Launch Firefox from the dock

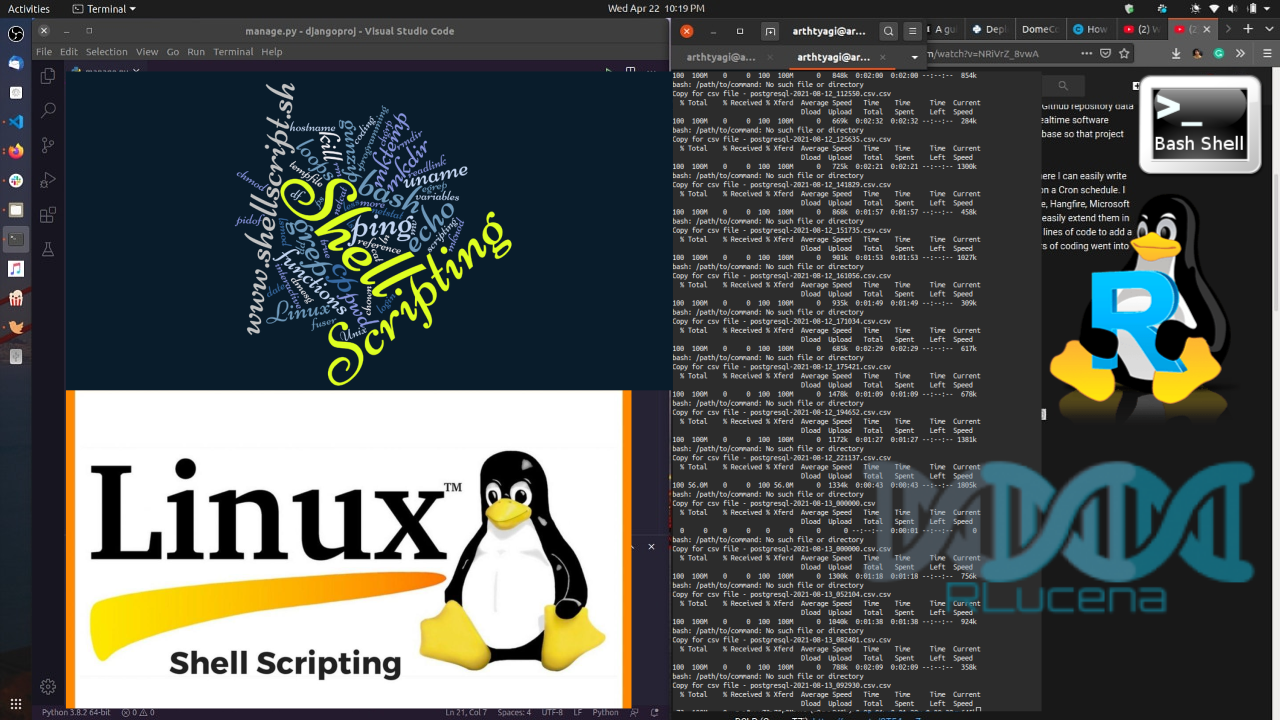[x=16, y=151]
